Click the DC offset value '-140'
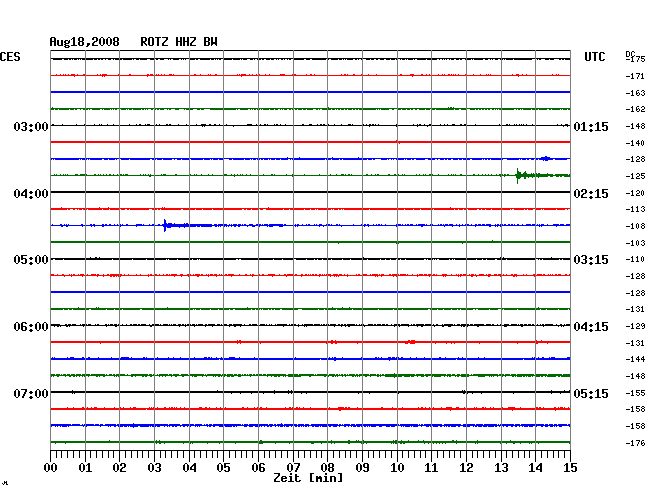650x494 pixels. 635,143
